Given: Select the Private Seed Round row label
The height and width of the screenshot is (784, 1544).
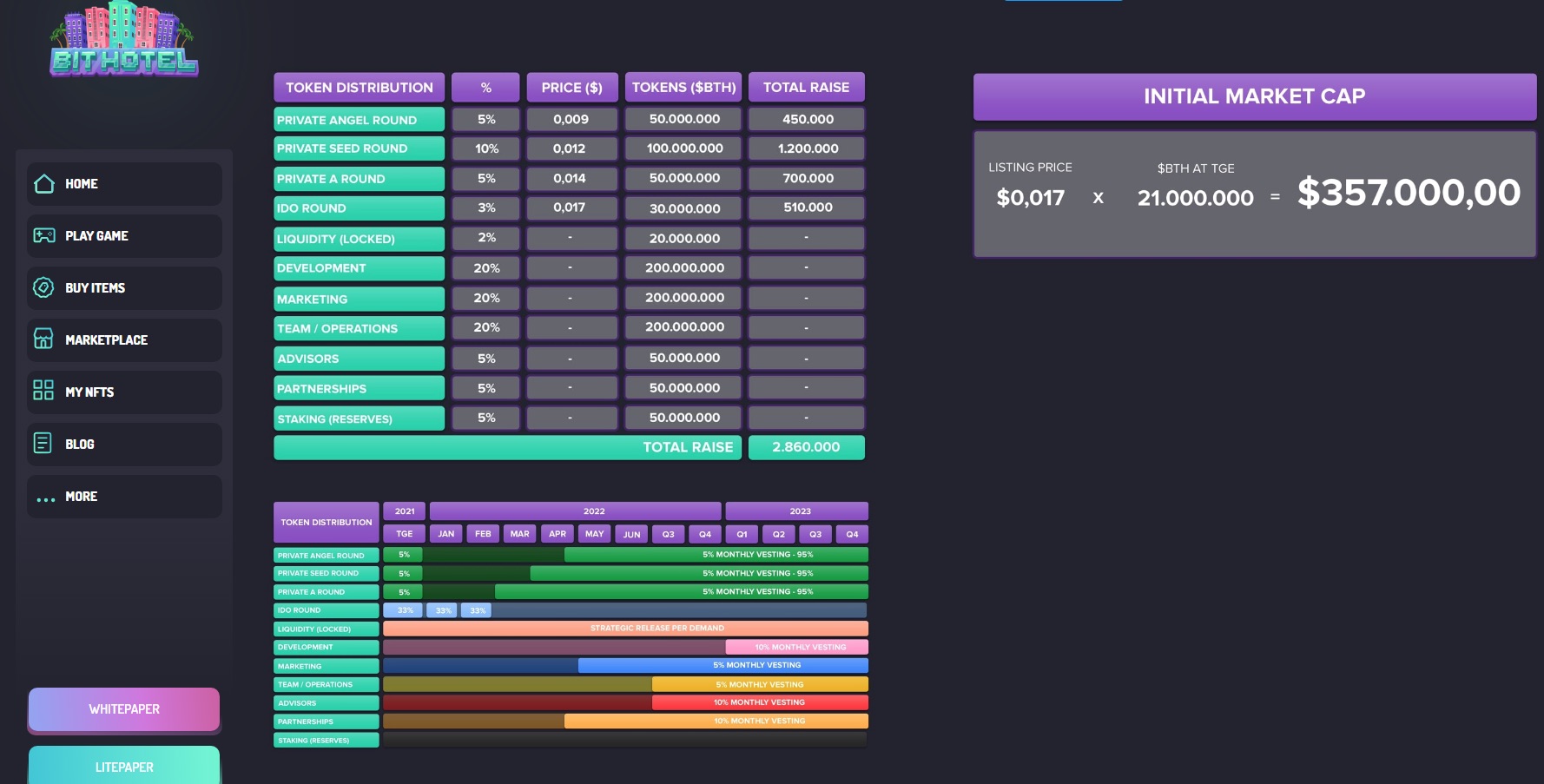Looking at the screenshot, I should pyautogui.click(x=359, y=148).
